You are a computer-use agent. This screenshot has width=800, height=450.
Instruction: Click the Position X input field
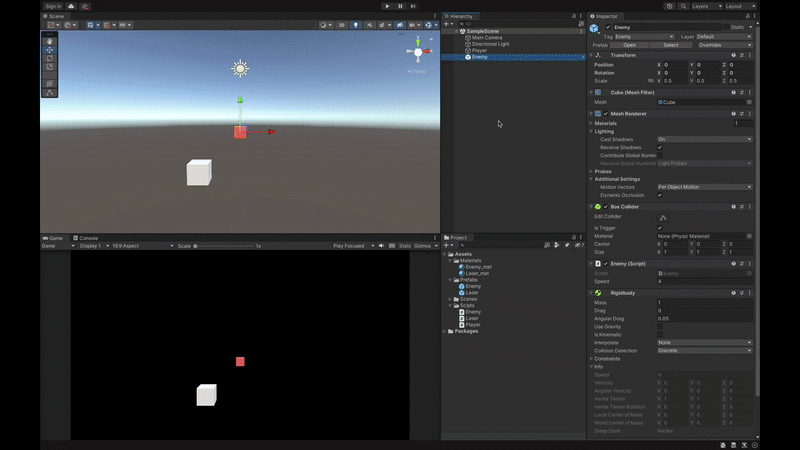[675, 65]
